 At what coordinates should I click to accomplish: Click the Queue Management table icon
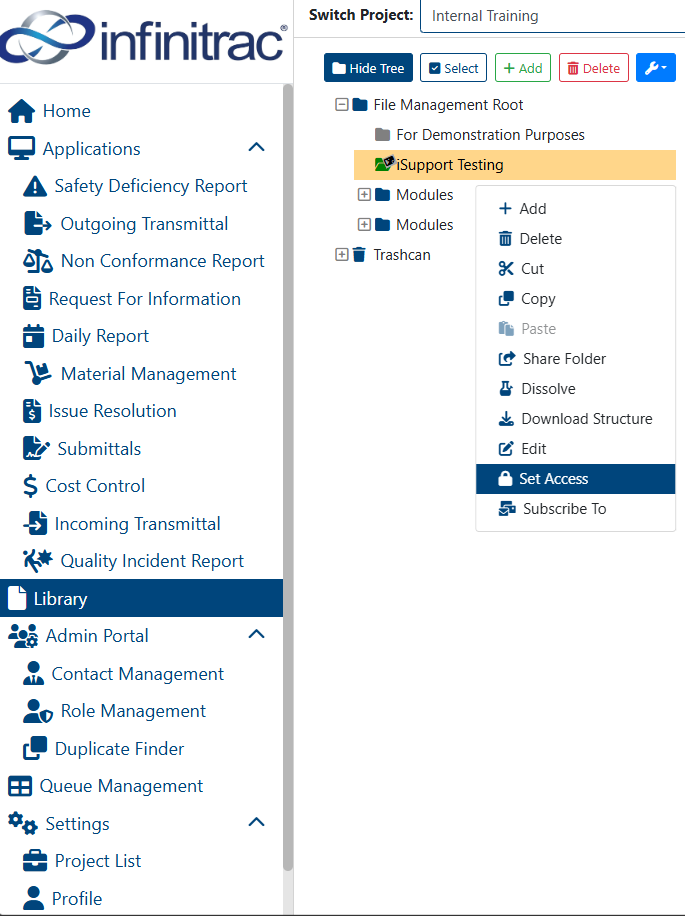pos(20,786)
